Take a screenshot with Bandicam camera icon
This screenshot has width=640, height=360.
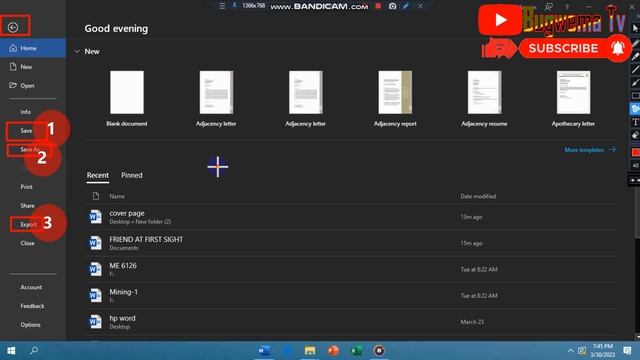[392, 6]
